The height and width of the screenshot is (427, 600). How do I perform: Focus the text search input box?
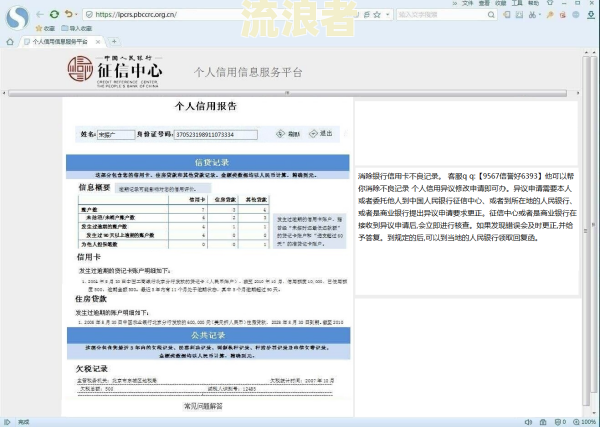point(442,15)
